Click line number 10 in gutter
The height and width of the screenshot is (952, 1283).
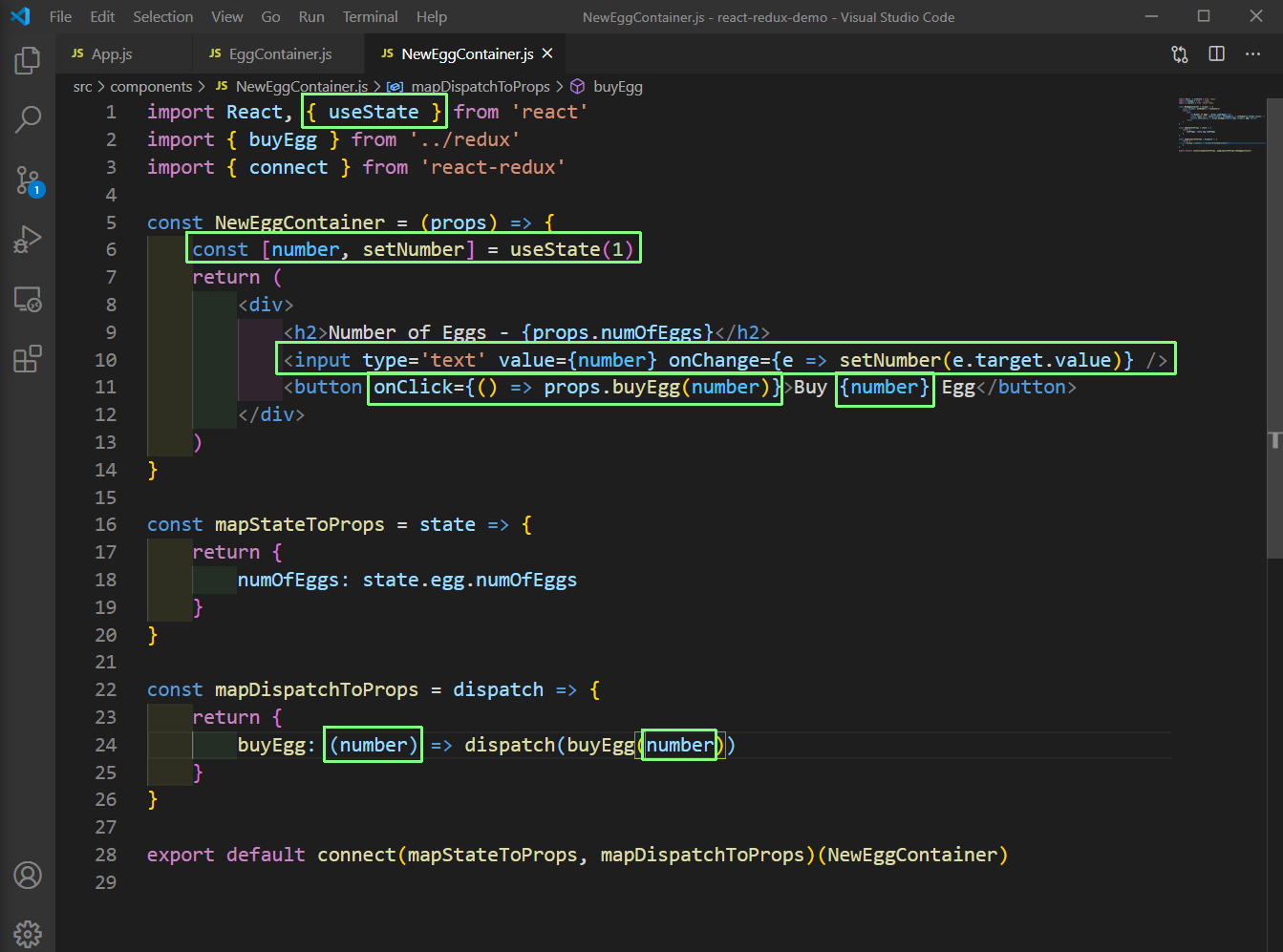click(x=105, y=360)
